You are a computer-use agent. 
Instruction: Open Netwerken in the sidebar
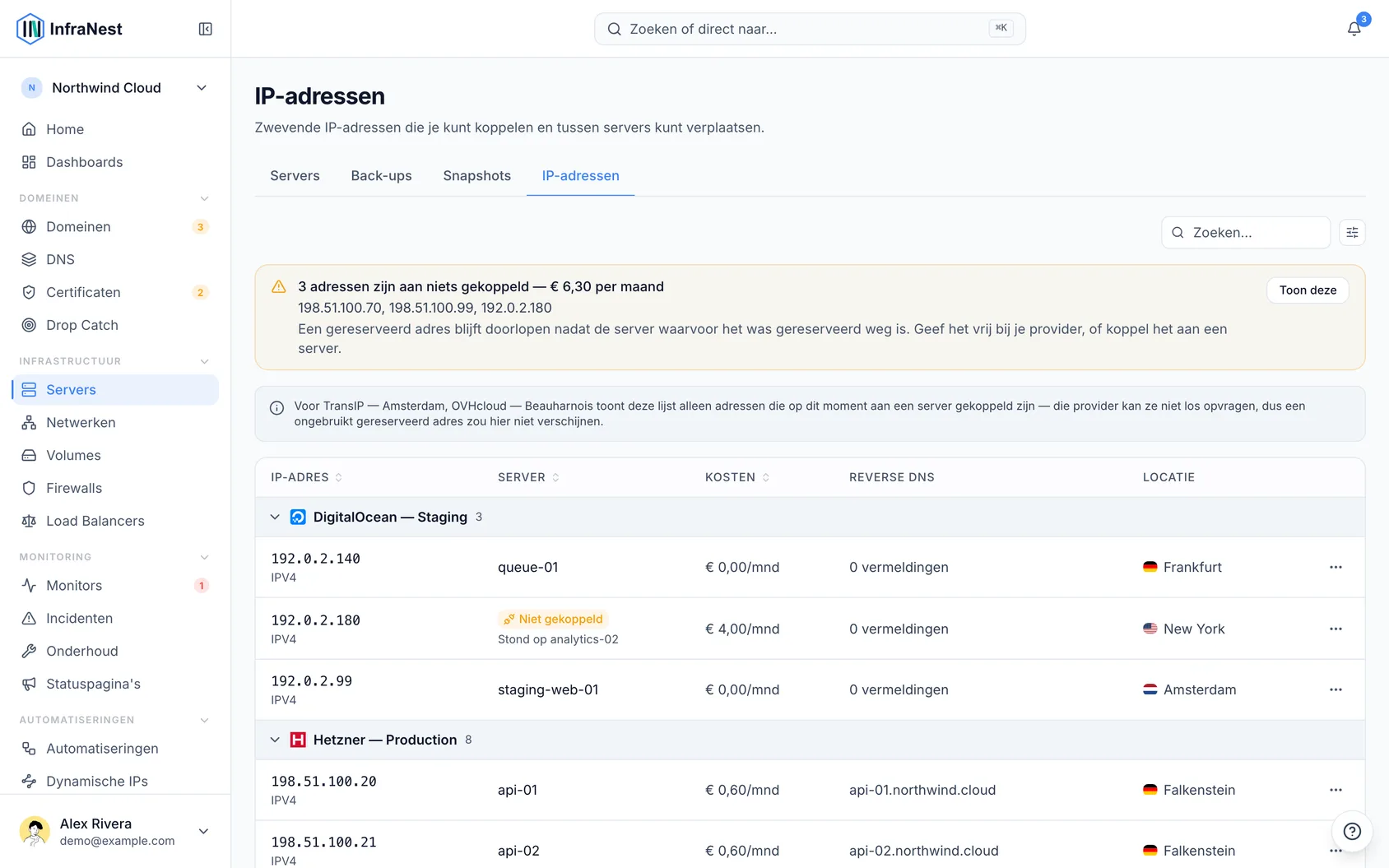click(x=115, y=422)
